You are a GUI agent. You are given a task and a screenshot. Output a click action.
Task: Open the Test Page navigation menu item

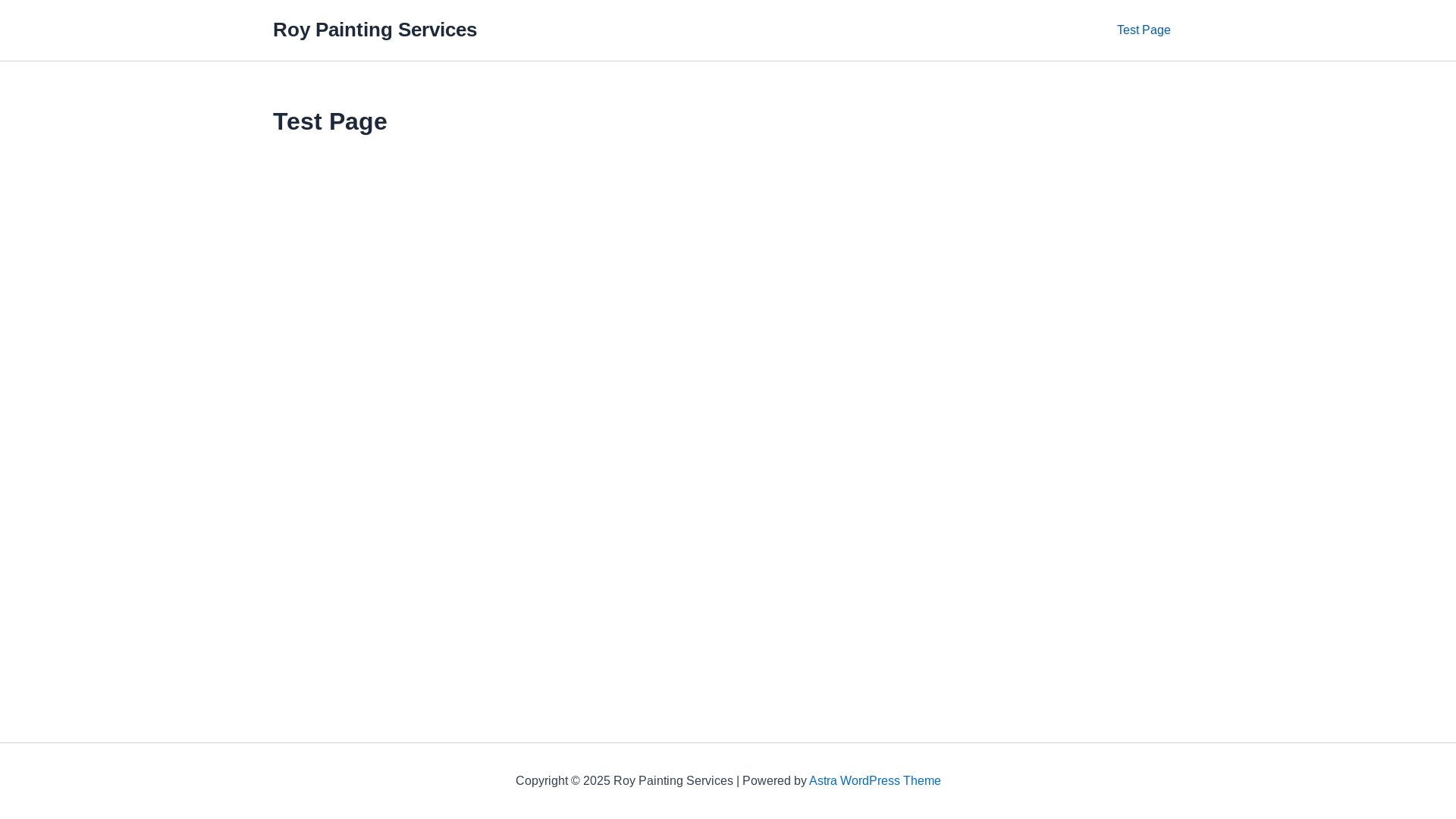pyautogui.click(x=1144, y=30)
